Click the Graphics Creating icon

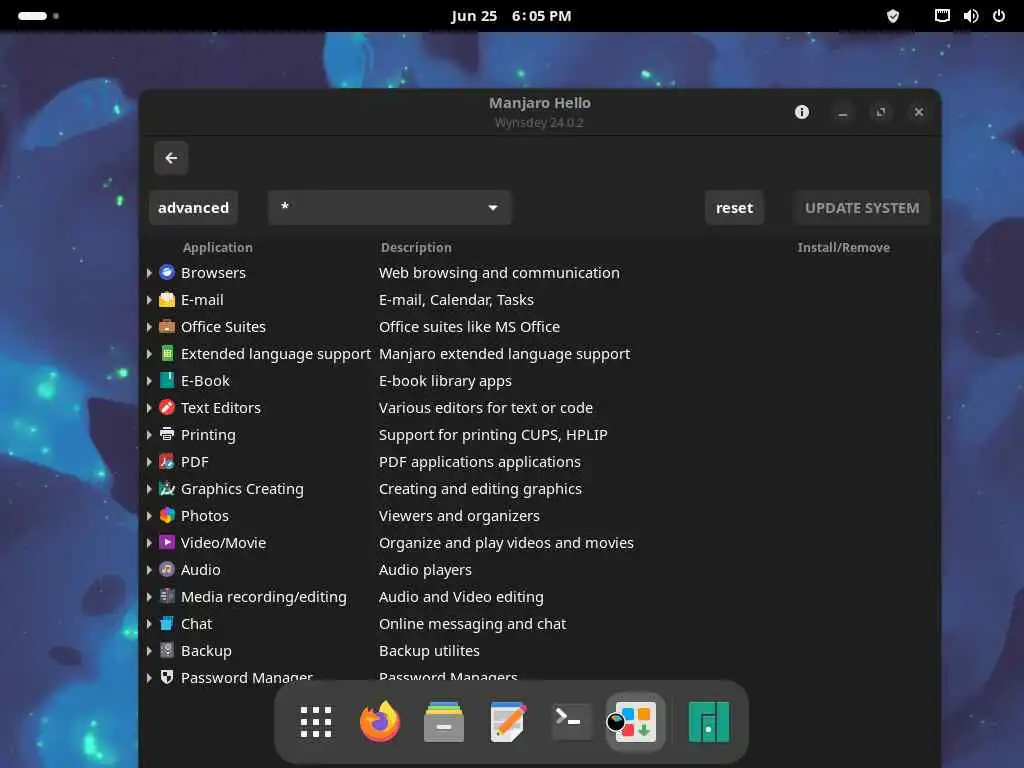click(x=167, y=488)
